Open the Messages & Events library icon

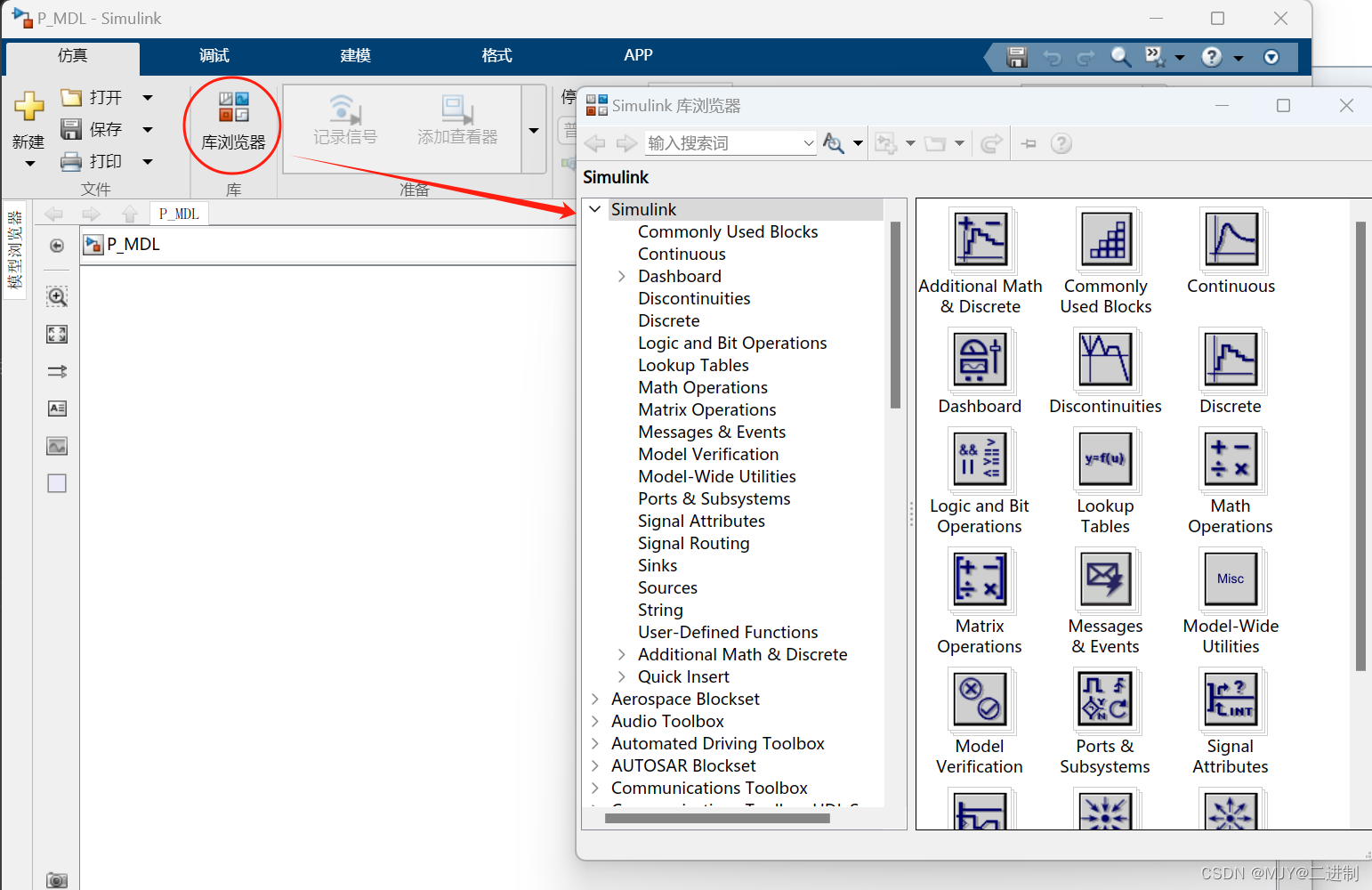coord(1106,578)
